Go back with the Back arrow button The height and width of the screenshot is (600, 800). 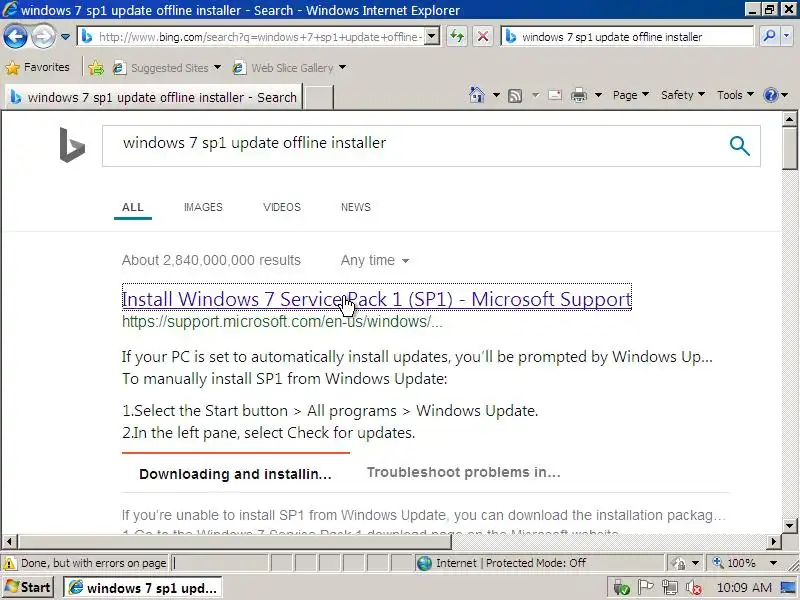tap(15, 37)
